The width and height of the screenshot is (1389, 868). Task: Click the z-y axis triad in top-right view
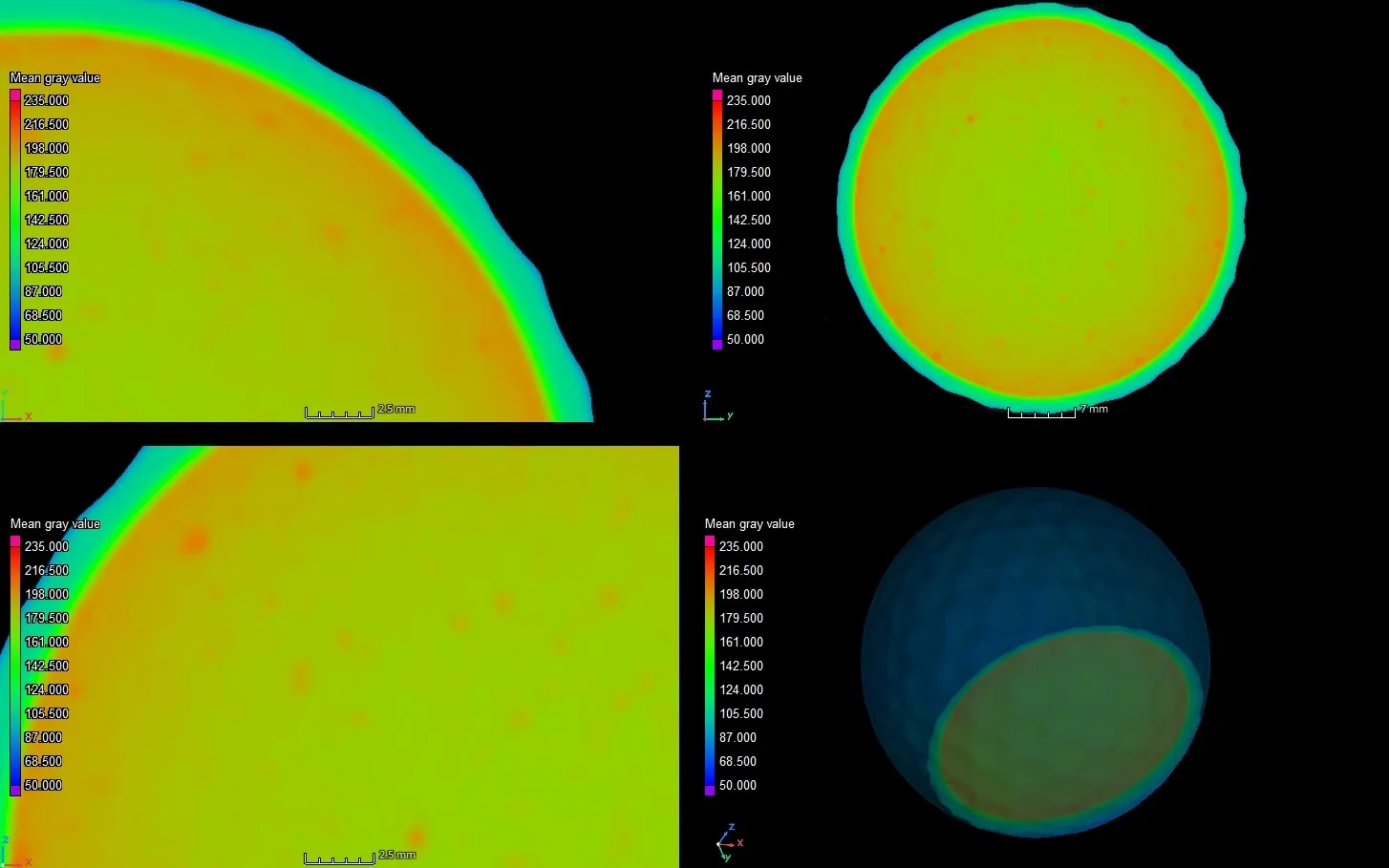click(x=717, y=407)
